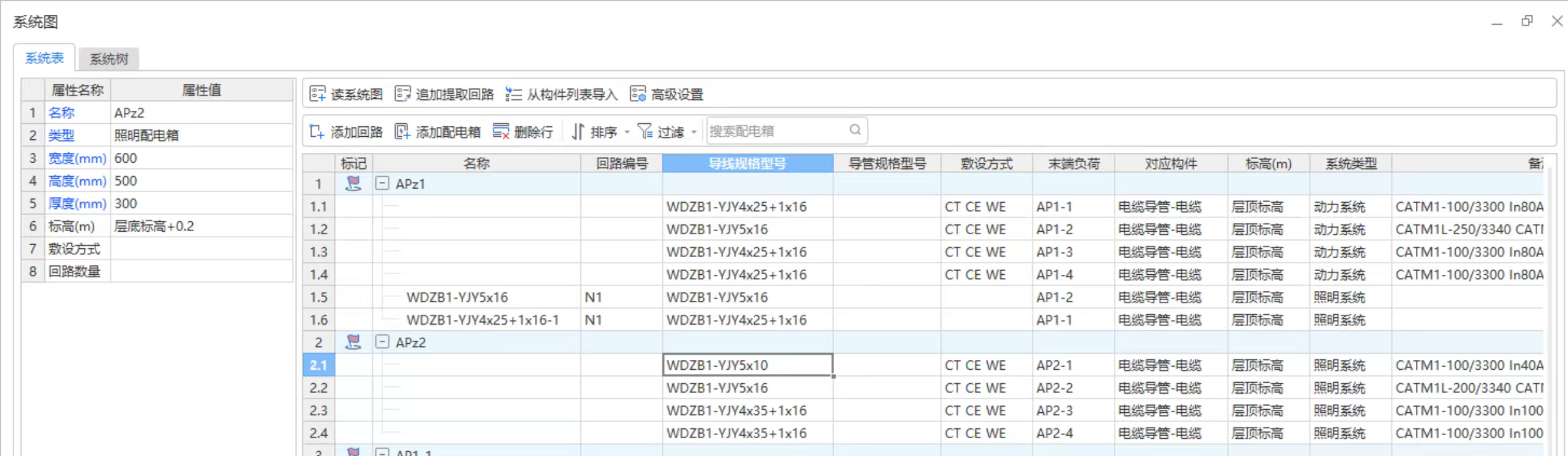The image size is (1568, 456).
Task: Click the APz1 group name
Action: (x=410, y=184)
